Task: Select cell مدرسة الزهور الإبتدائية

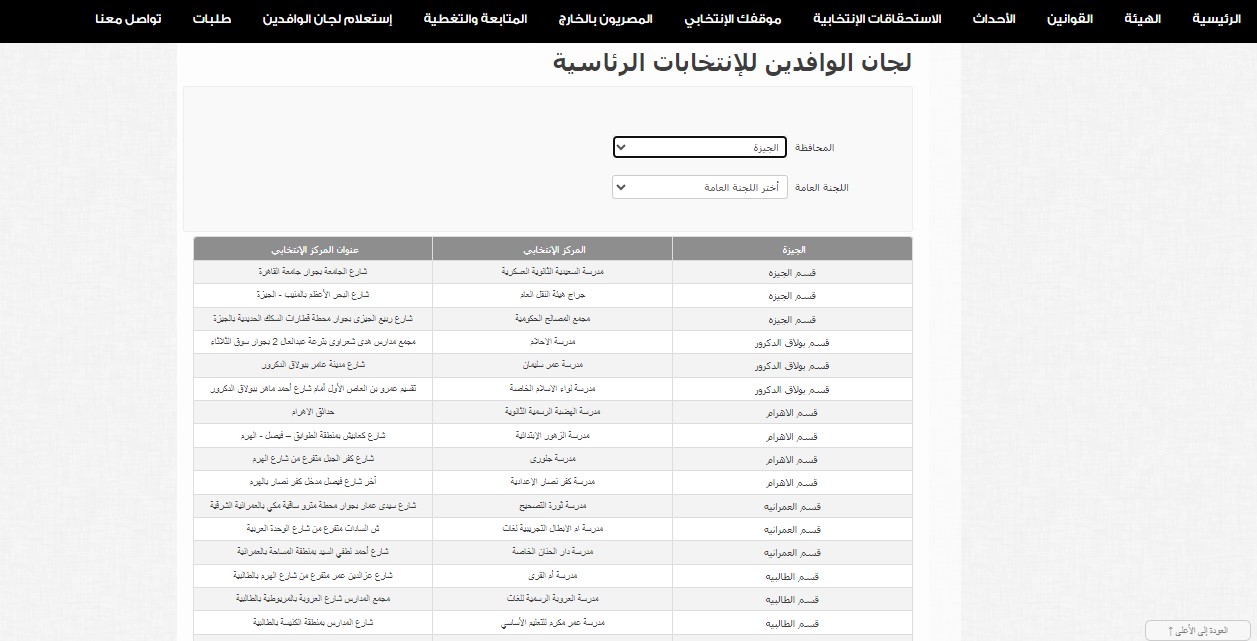Action: (553, 436)
